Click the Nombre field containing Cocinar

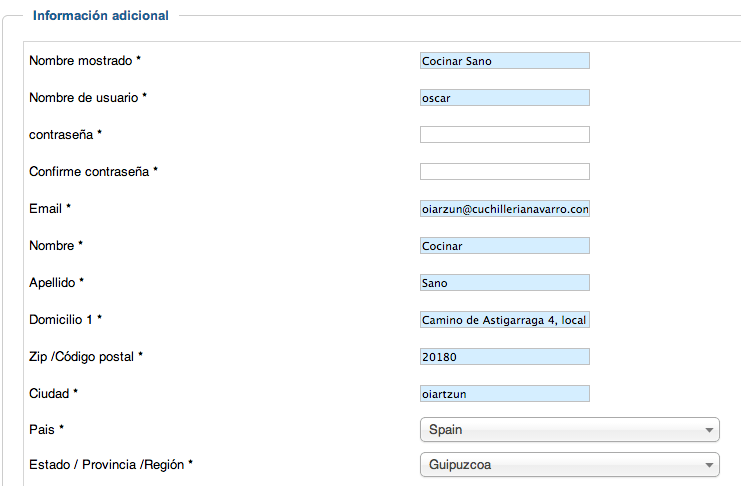point(505,245)
